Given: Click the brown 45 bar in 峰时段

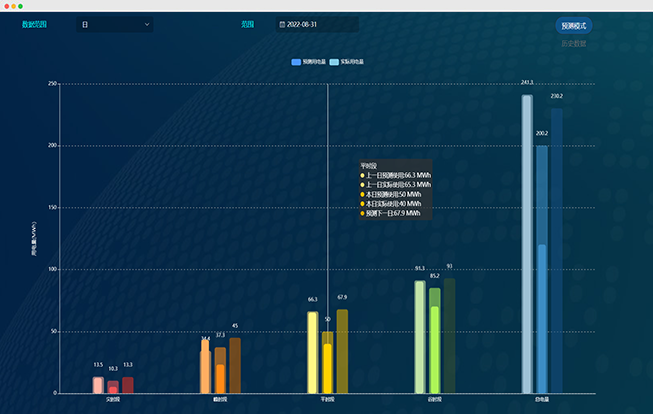Looking at the screenshot, I should pos(235,365).
